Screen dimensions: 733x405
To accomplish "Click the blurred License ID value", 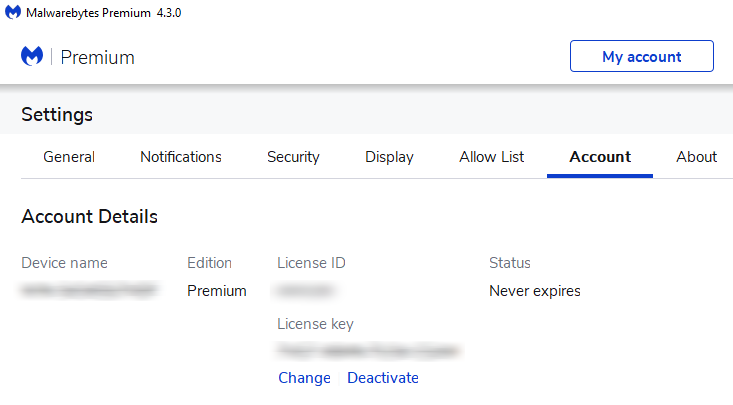I will coord(305,290).
